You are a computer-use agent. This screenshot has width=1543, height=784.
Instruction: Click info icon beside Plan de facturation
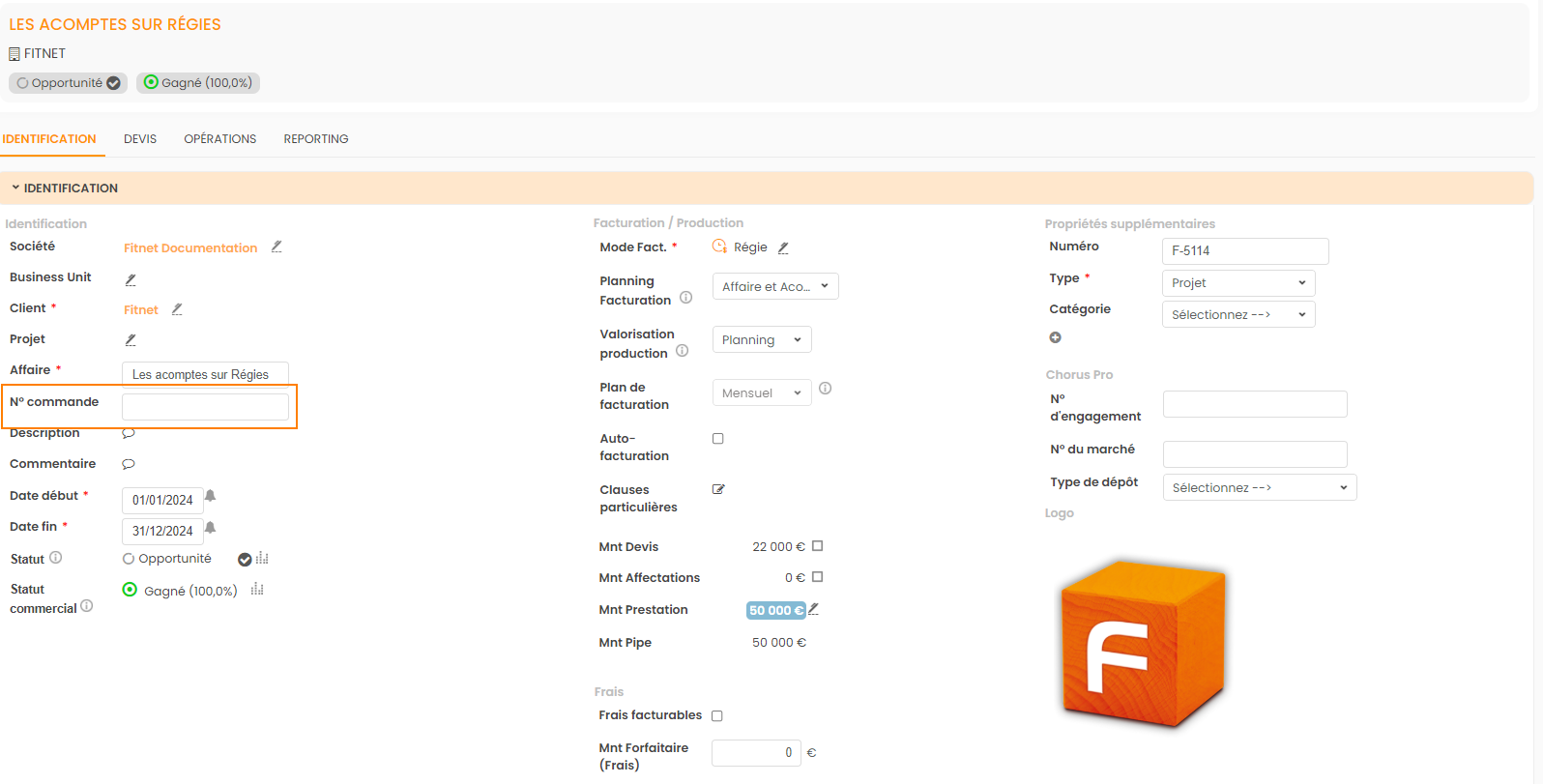825,389
